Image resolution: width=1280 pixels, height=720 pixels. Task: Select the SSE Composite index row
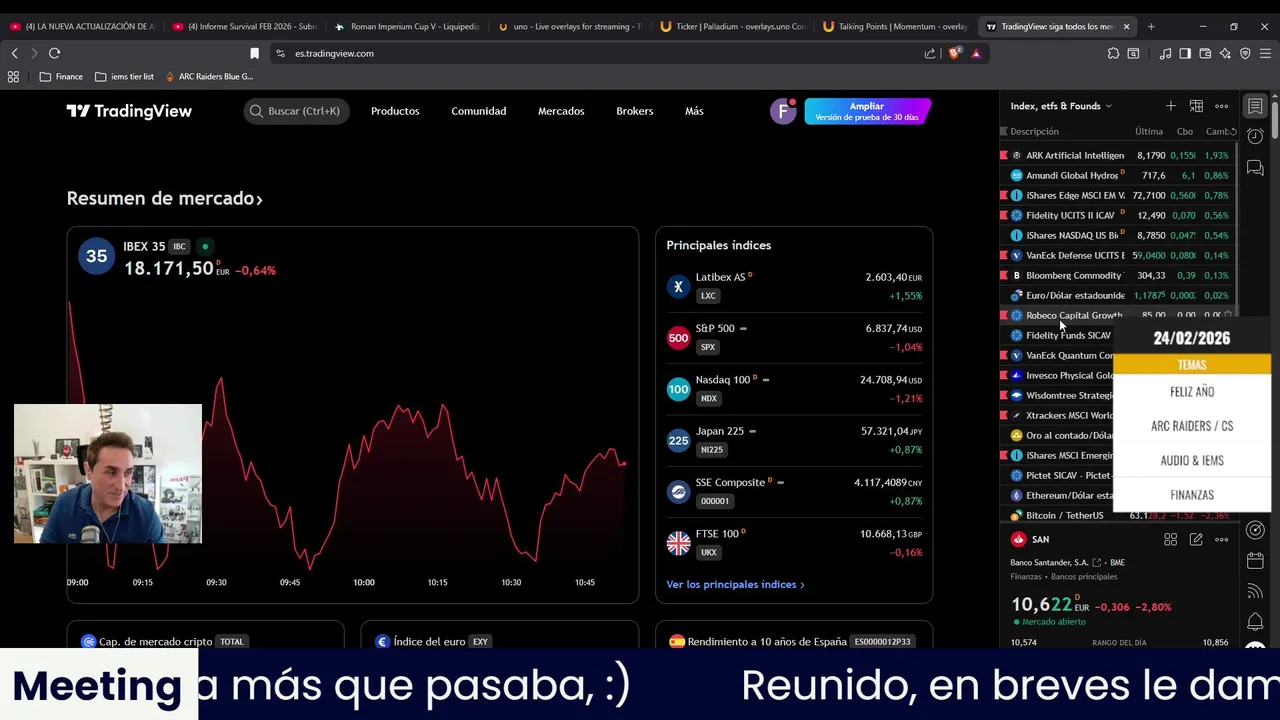click(794, 492)
